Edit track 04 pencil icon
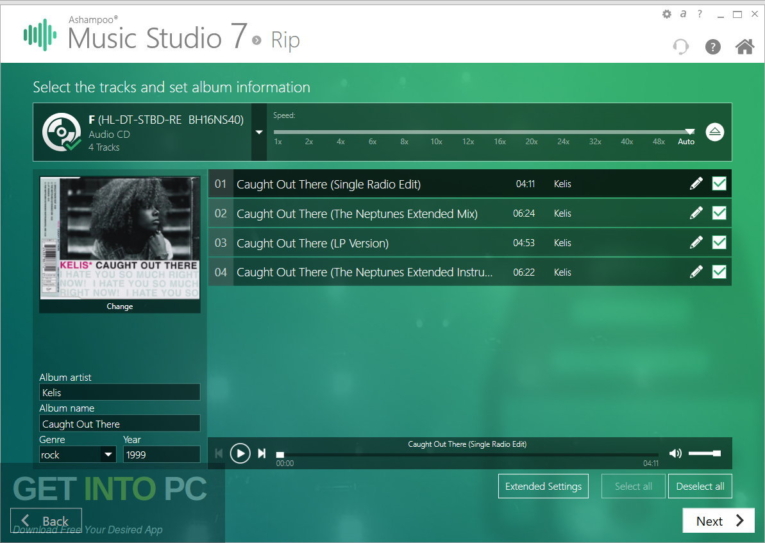The height and width of the screenshot is (543, 765). pos(696,272)
